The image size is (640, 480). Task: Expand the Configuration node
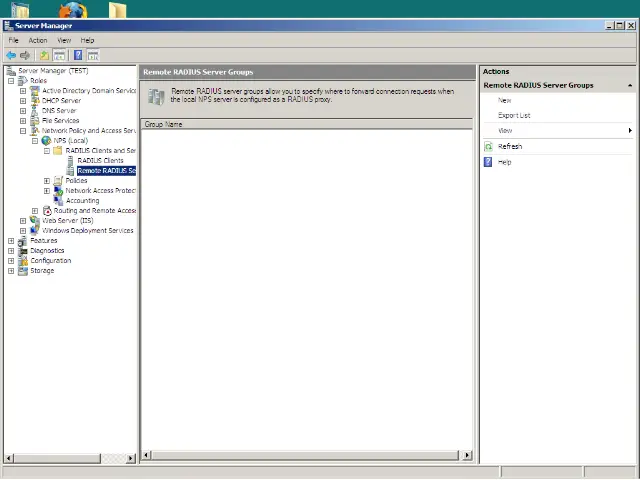(x=11, y=261)
